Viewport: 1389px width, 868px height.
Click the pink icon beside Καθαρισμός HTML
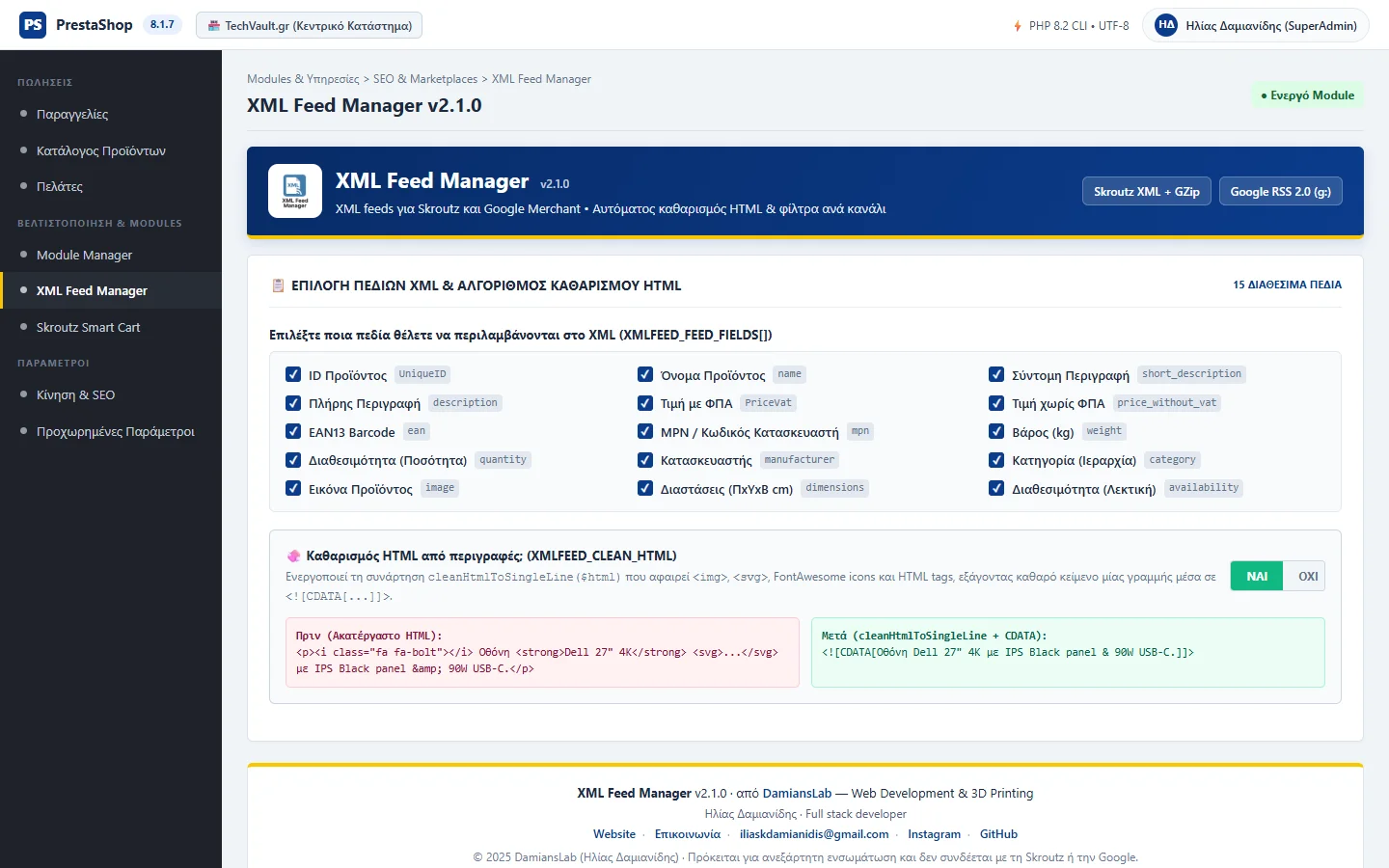tap(293, 556)
